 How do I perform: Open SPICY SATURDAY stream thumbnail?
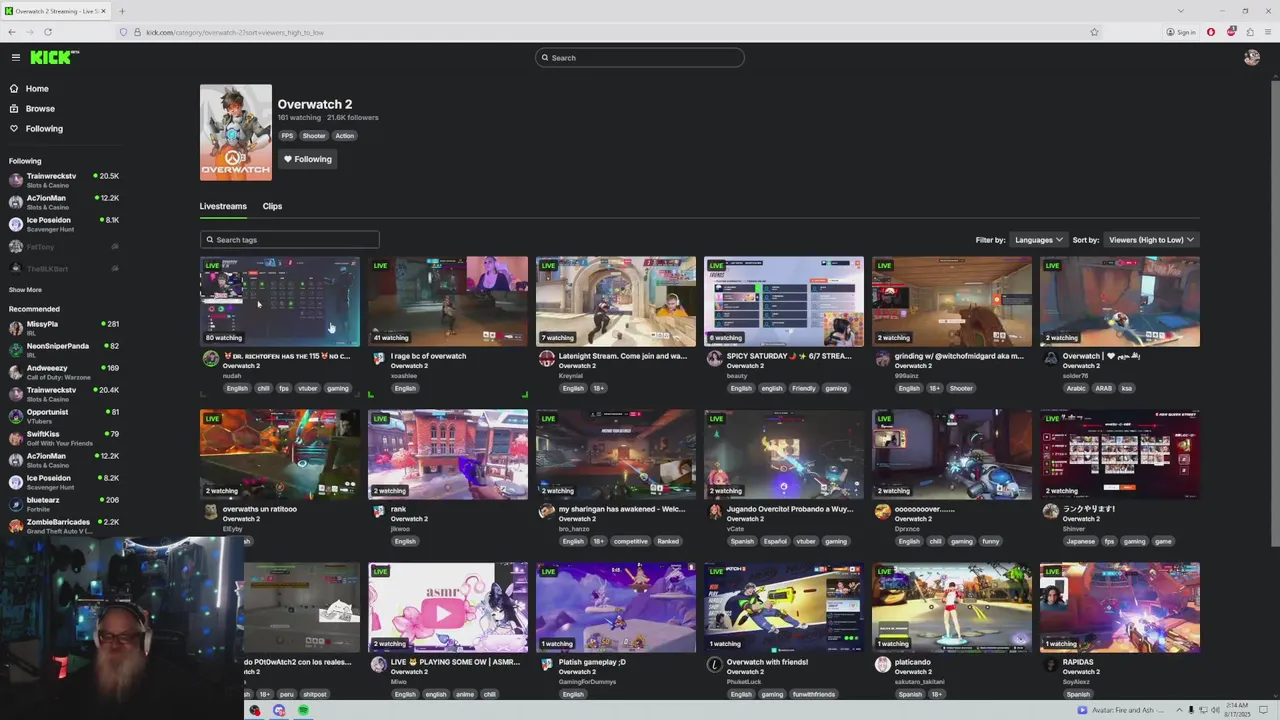click(x=784, y=301)
